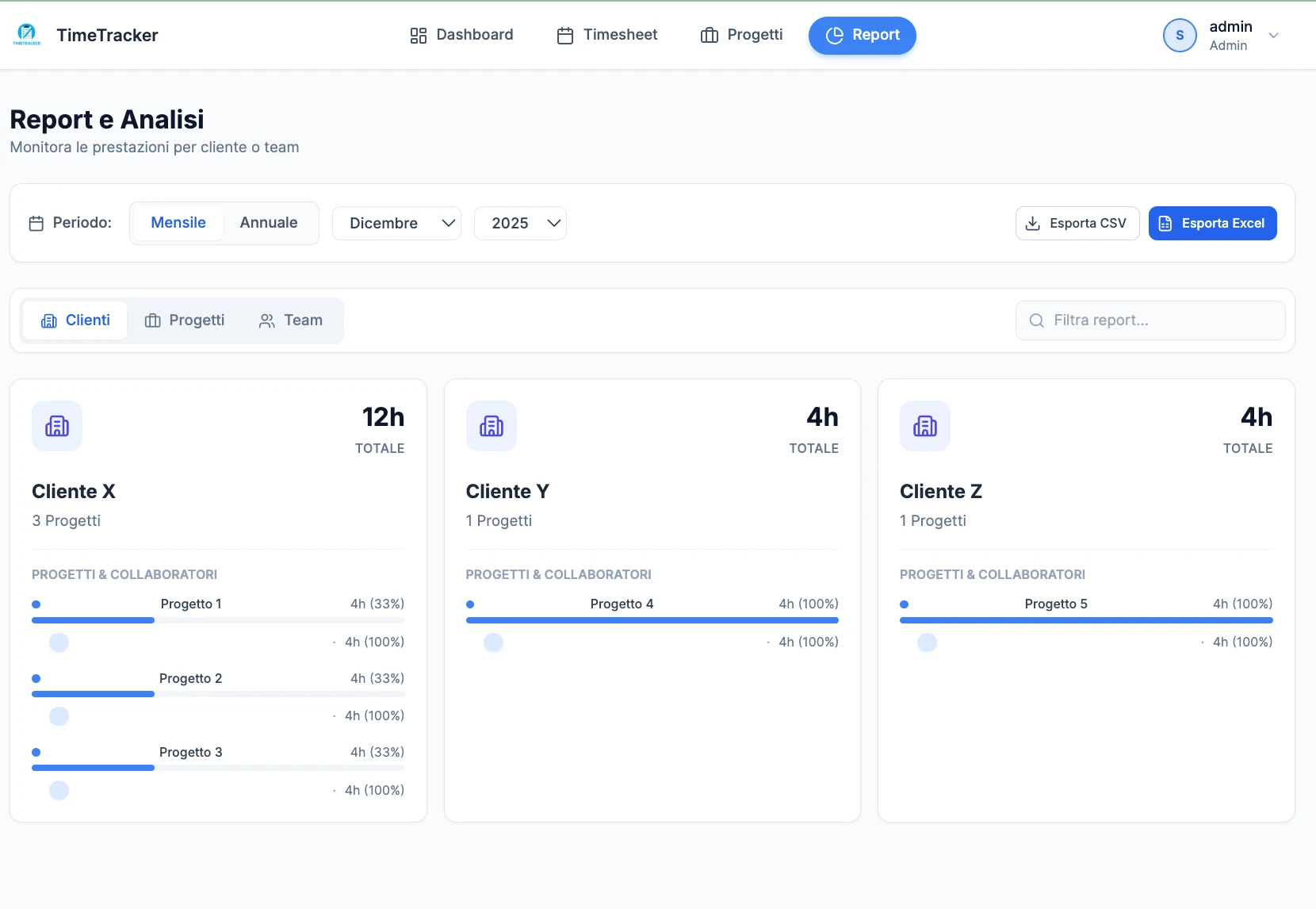Click the Report pie chart icon
Screen dimensions: 1316x909
[x=834, y=36]
